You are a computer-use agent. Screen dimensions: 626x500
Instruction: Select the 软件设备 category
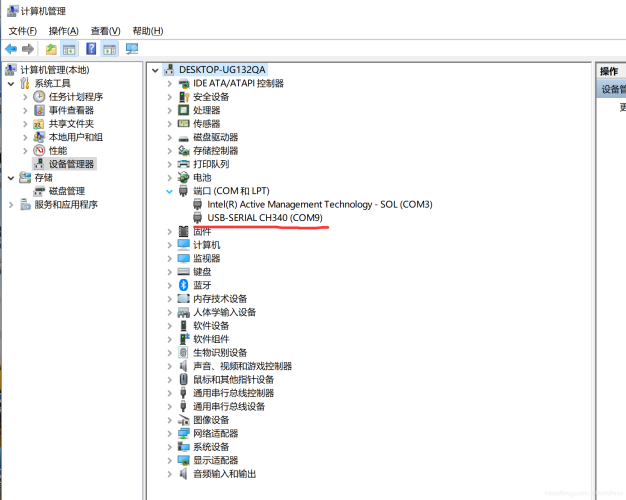[211, 325]
